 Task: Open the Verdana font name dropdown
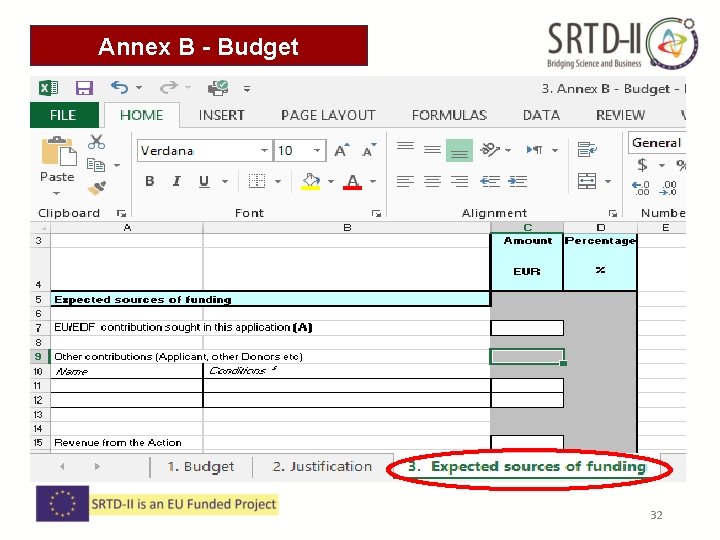click(x=264, y=151)
